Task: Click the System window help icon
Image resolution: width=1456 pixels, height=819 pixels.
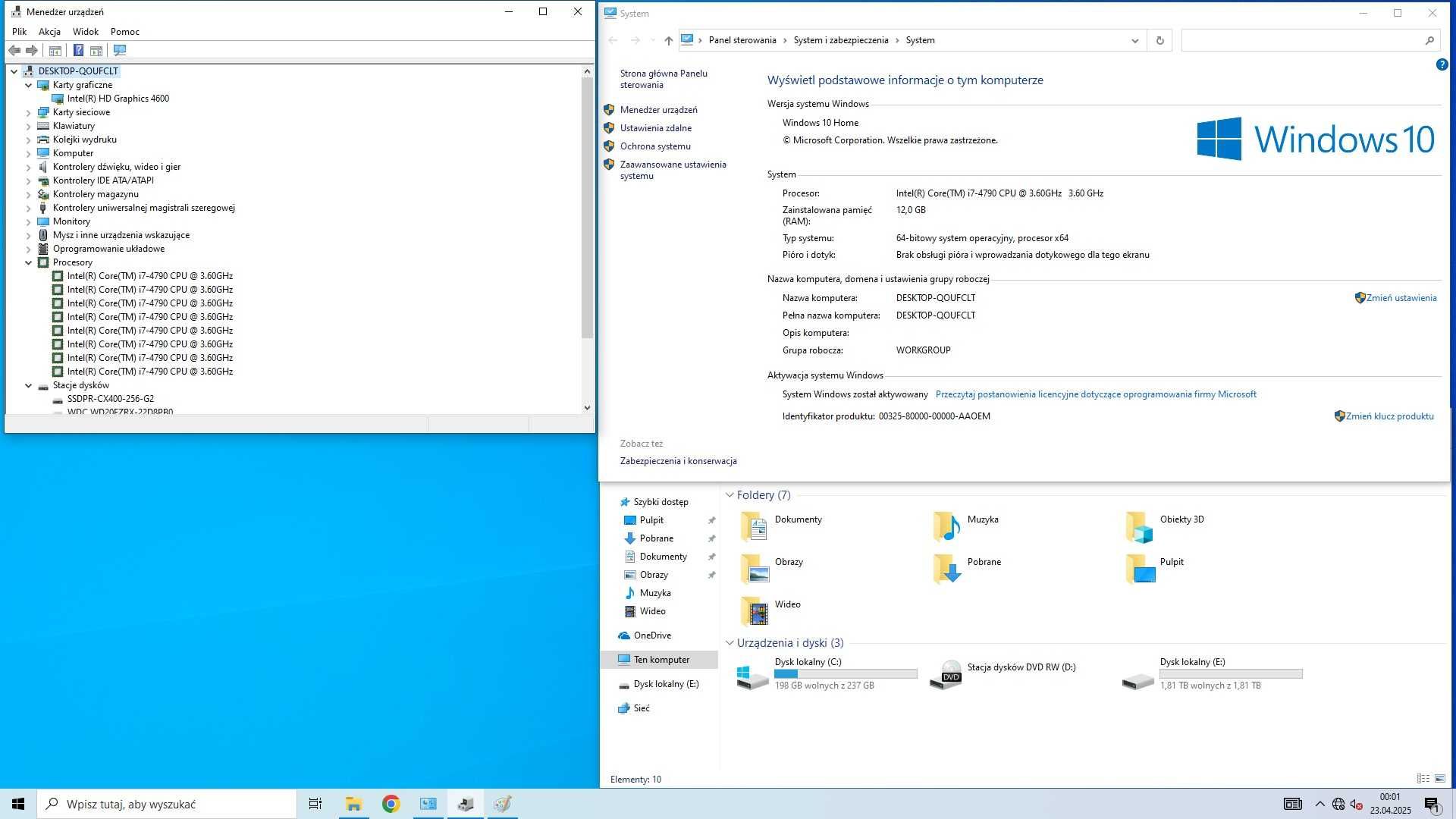Action: (x=1442, y=65)
